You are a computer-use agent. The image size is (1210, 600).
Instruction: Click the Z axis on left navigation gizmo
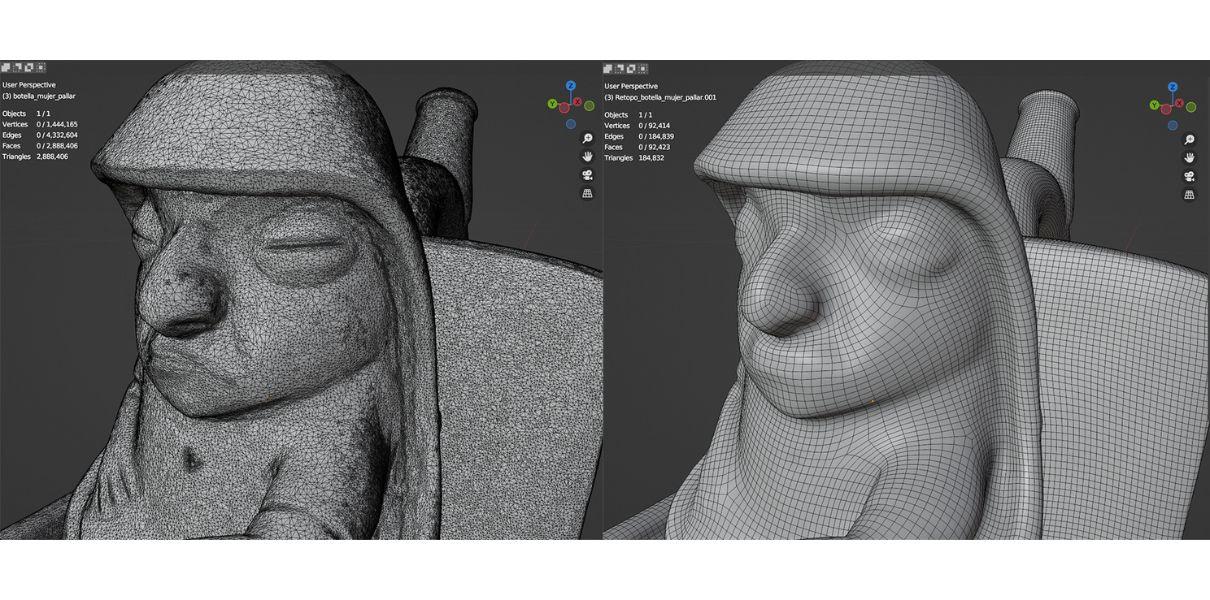571,85
